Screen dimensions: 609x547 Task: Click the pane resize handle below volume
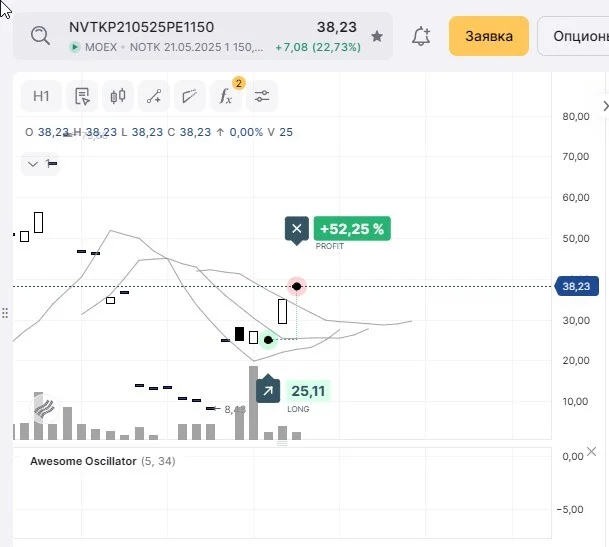[282, 443]
